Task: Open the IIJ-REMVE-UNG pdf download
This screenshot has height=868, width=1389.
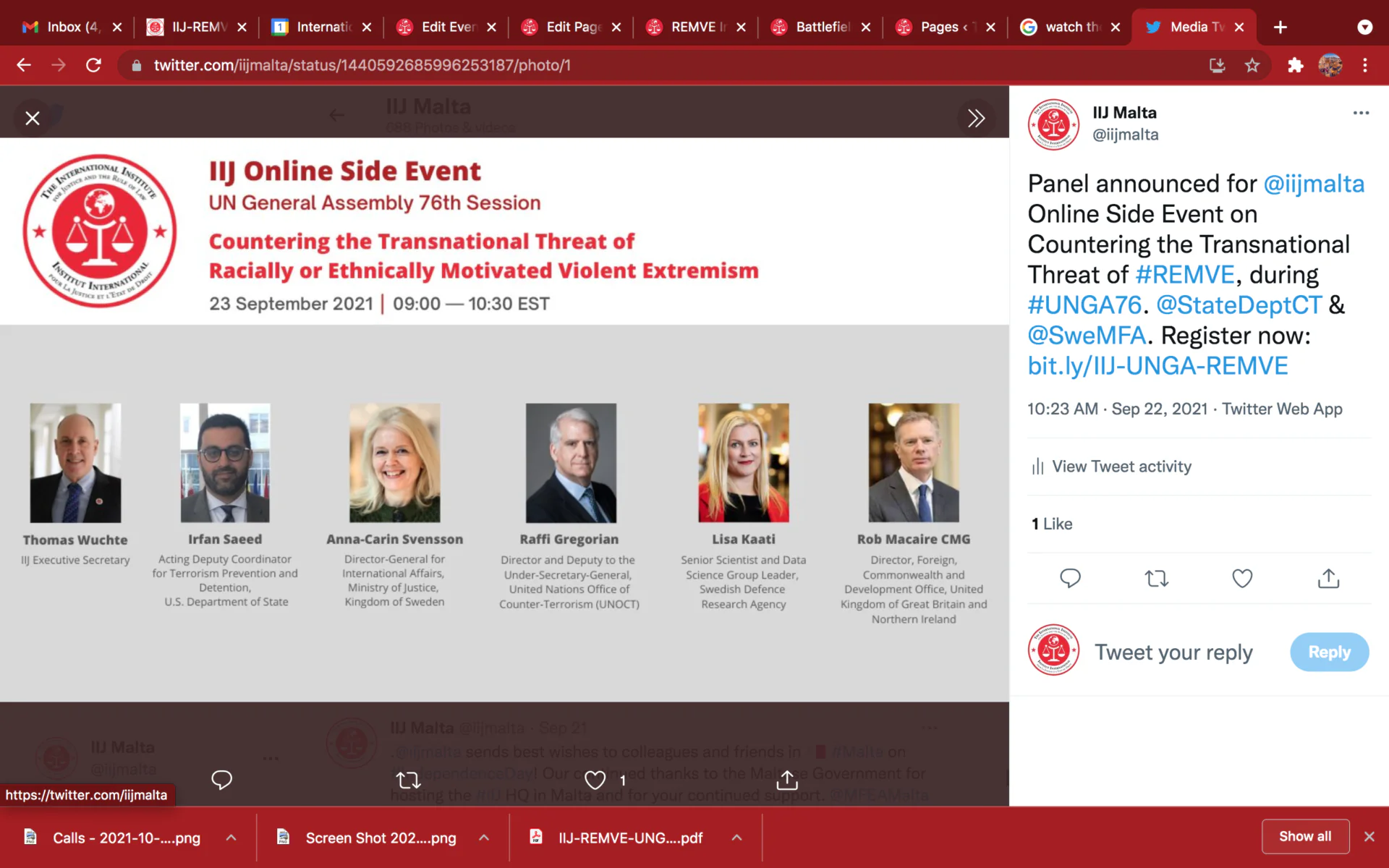Action: coord(617,838)
